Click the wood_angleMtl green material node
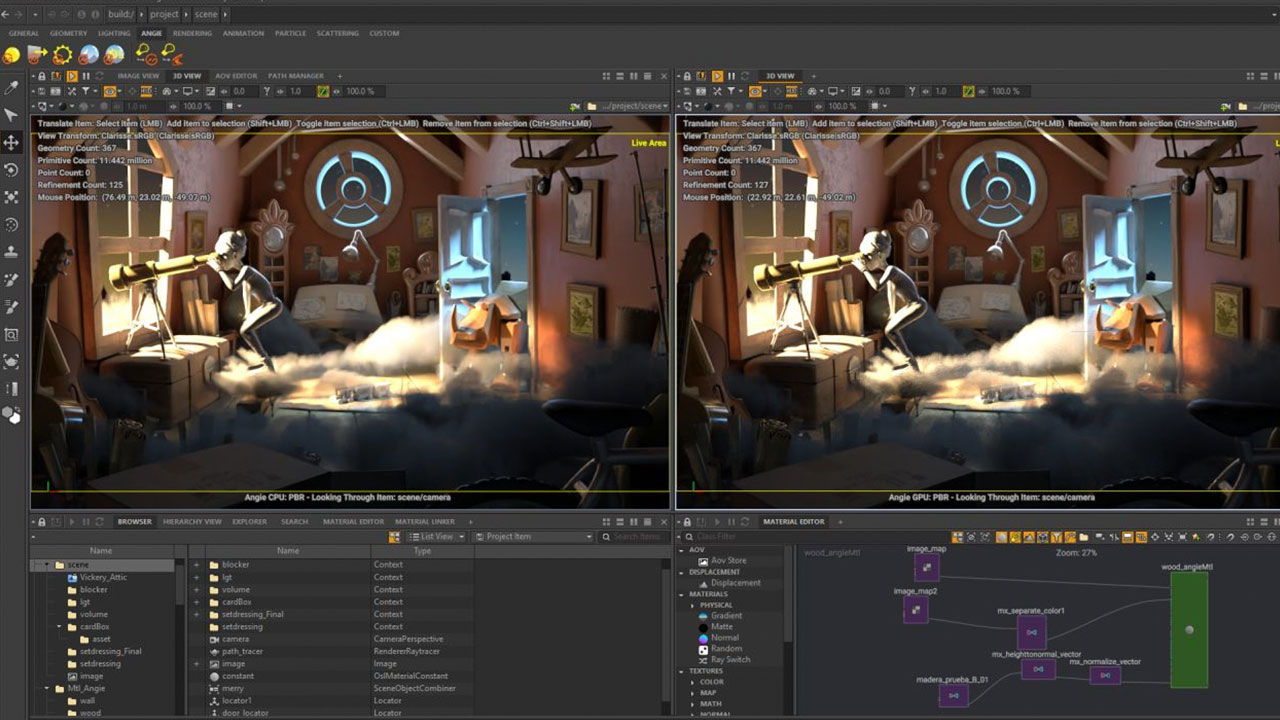 tap(1188, 629)
